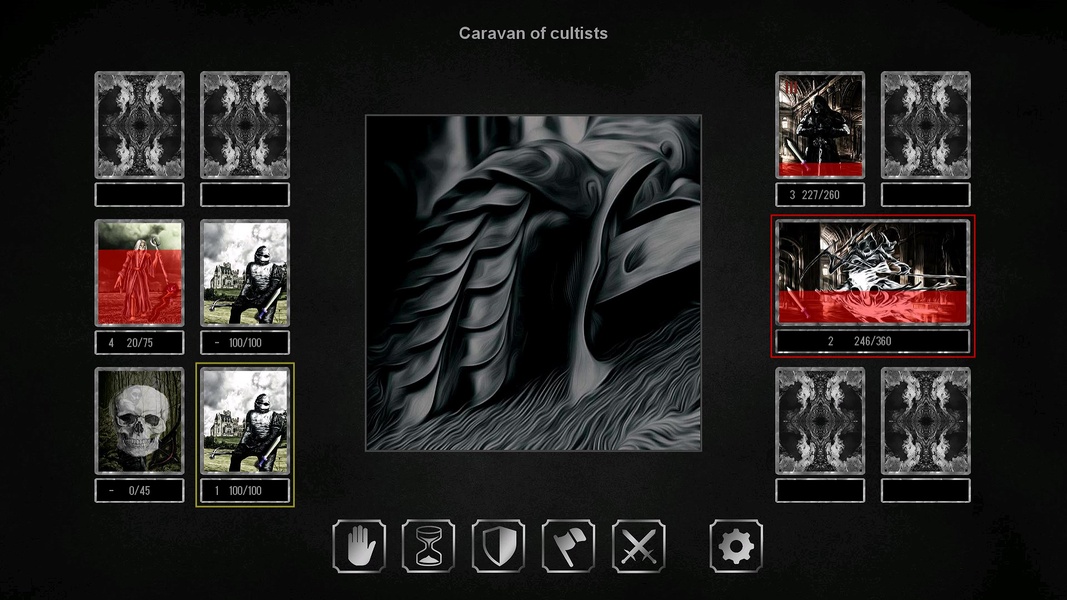This screenshot has width=1067, height=600.
Task: Open settings with the gear icon
Action: pyautogui.click(x=736, y=546)
